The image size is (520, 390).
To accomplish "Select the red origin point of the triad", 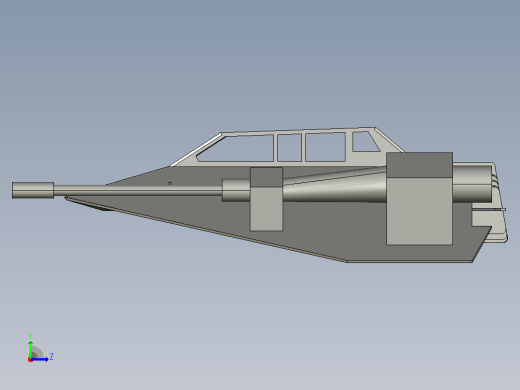I will coord(30,360).
